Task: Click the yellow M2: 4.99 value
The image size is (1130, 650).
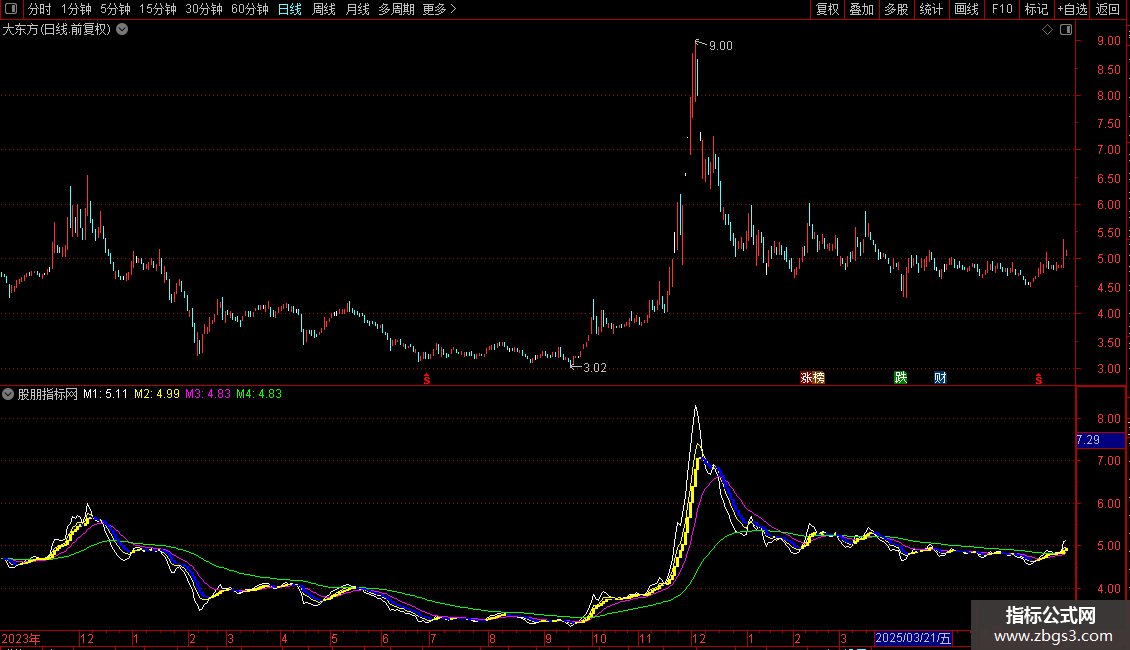Action: (x=157, y=394)
